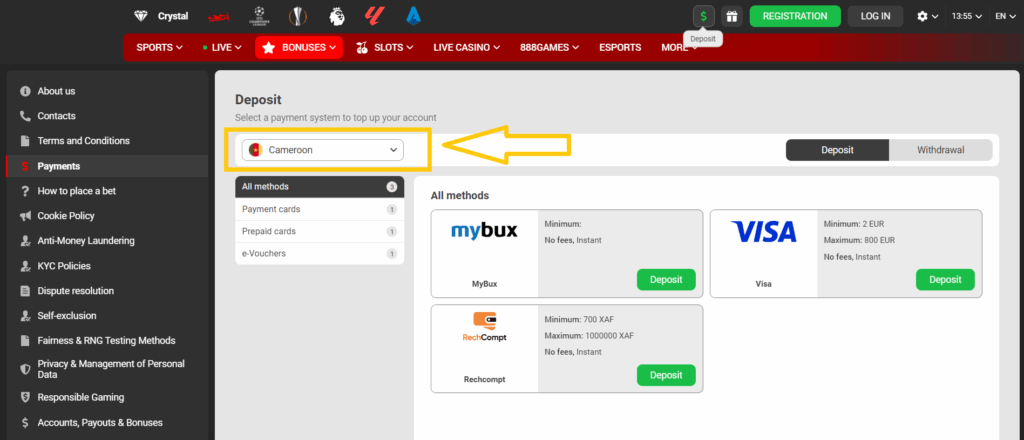Viewport: 1024px width, 440px height.
Task: Expand the settings gear dropdown
Action: (928, 16)
